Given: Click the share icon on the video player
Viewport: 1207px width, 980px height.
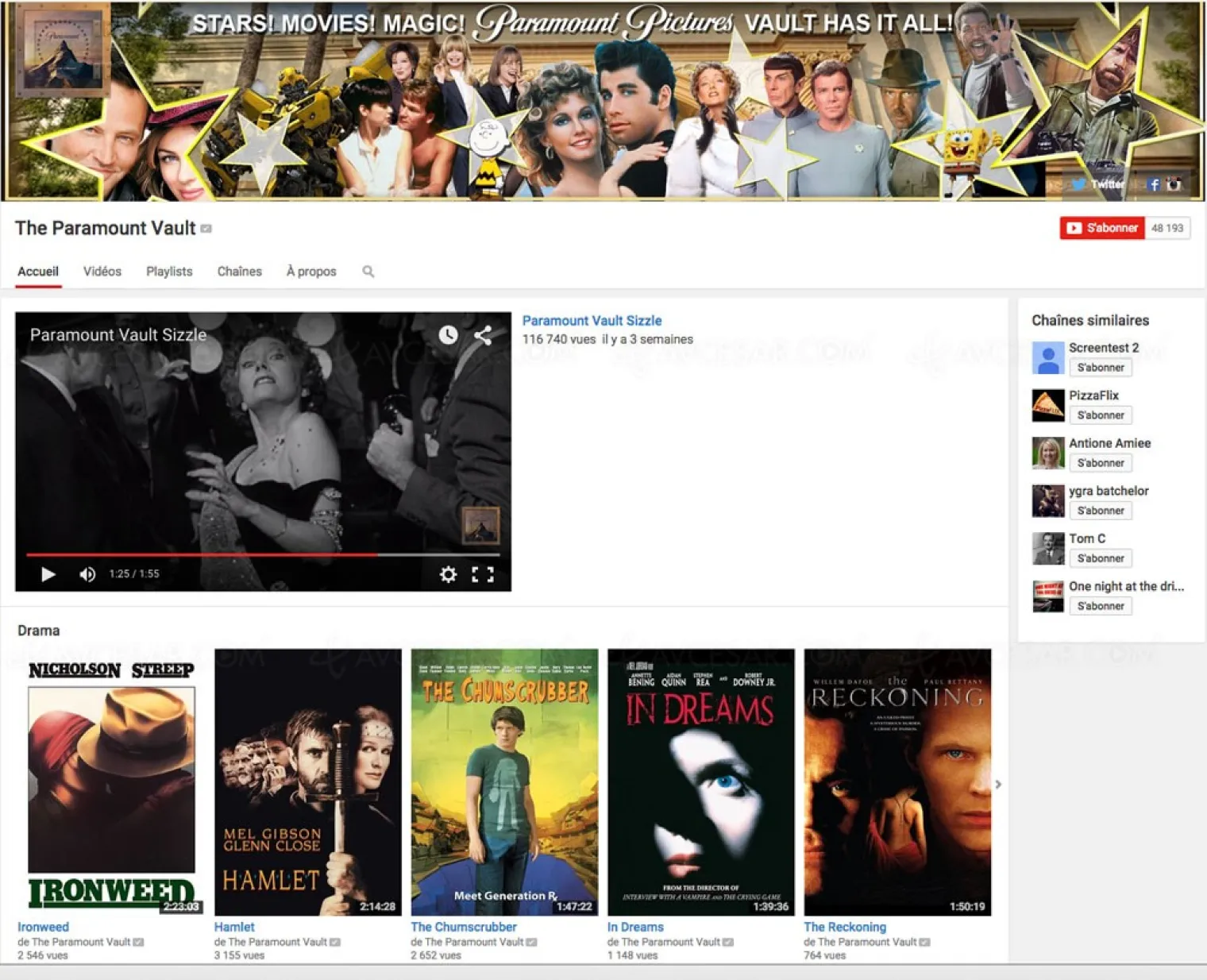Looking at the screenshot, I should pyautogui.click(x=483, y=336).
